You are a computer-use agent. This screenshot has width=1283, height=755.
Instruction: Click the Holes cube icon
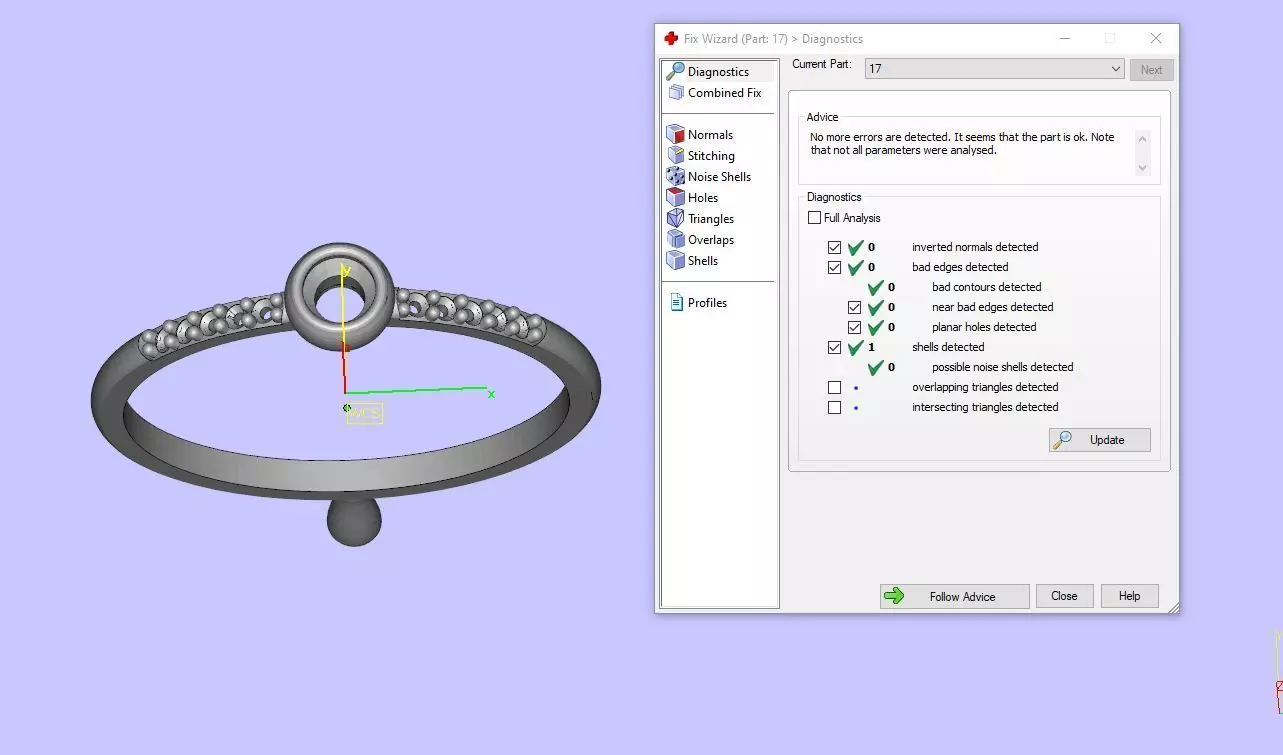pos(675,198)
